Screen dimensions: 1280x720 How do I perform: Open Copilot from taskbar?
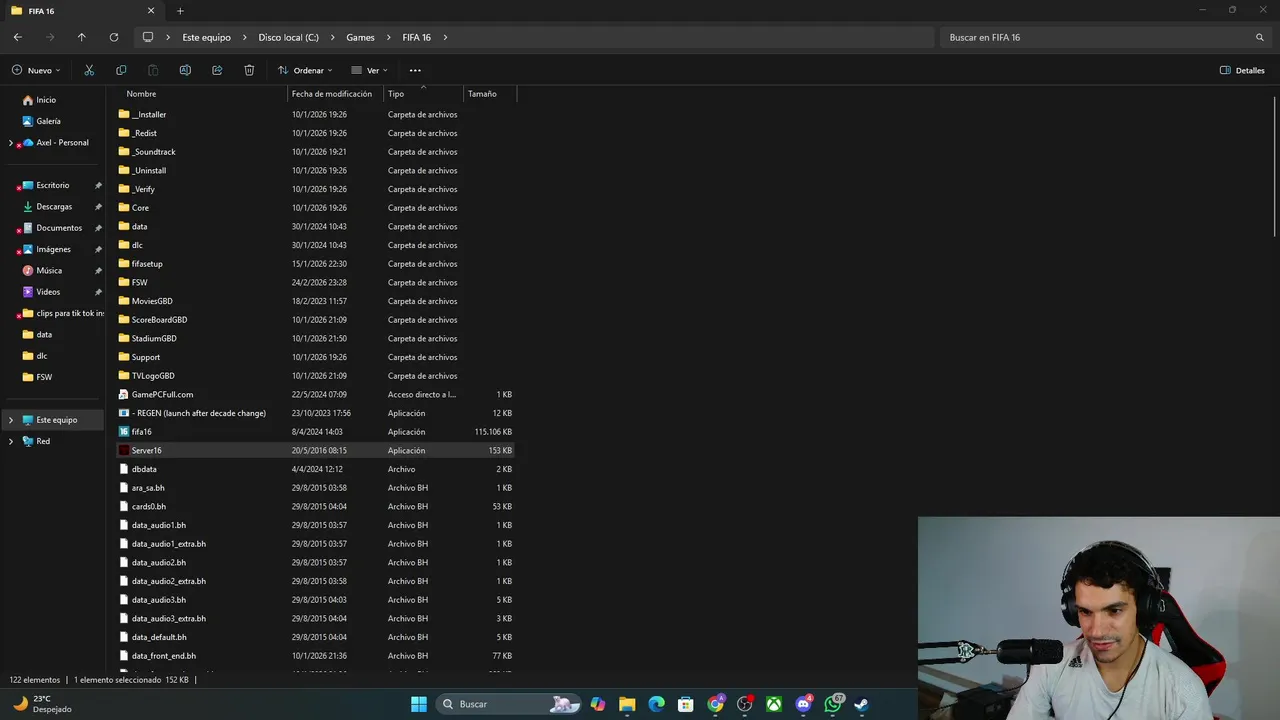tap(598, 704)
